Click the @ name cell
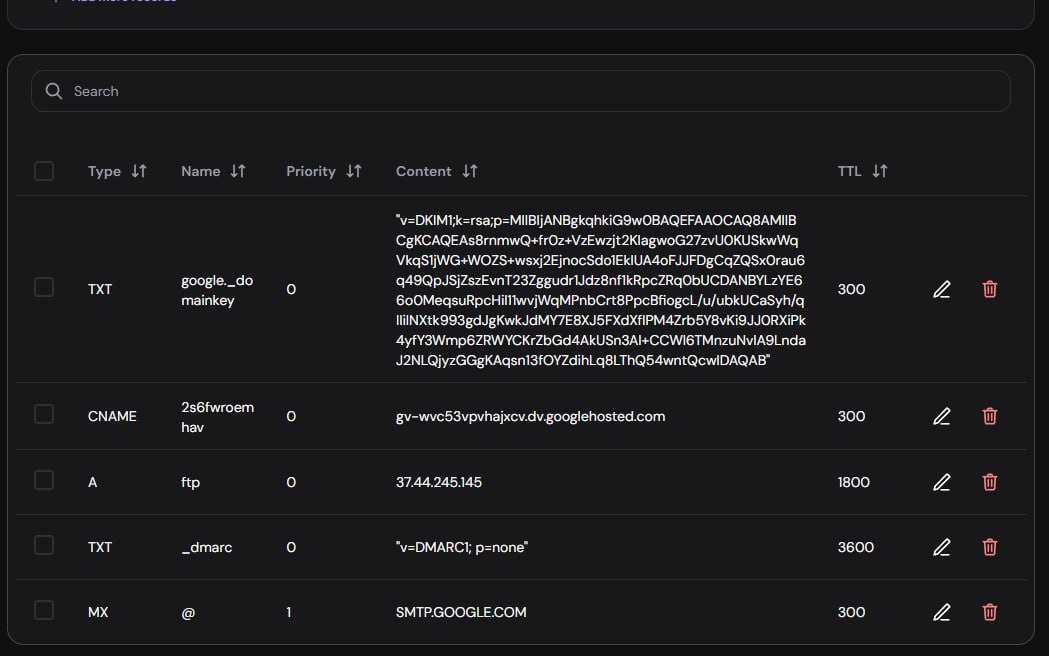Viewport: 1049px width, 656px height. (188, 613)
